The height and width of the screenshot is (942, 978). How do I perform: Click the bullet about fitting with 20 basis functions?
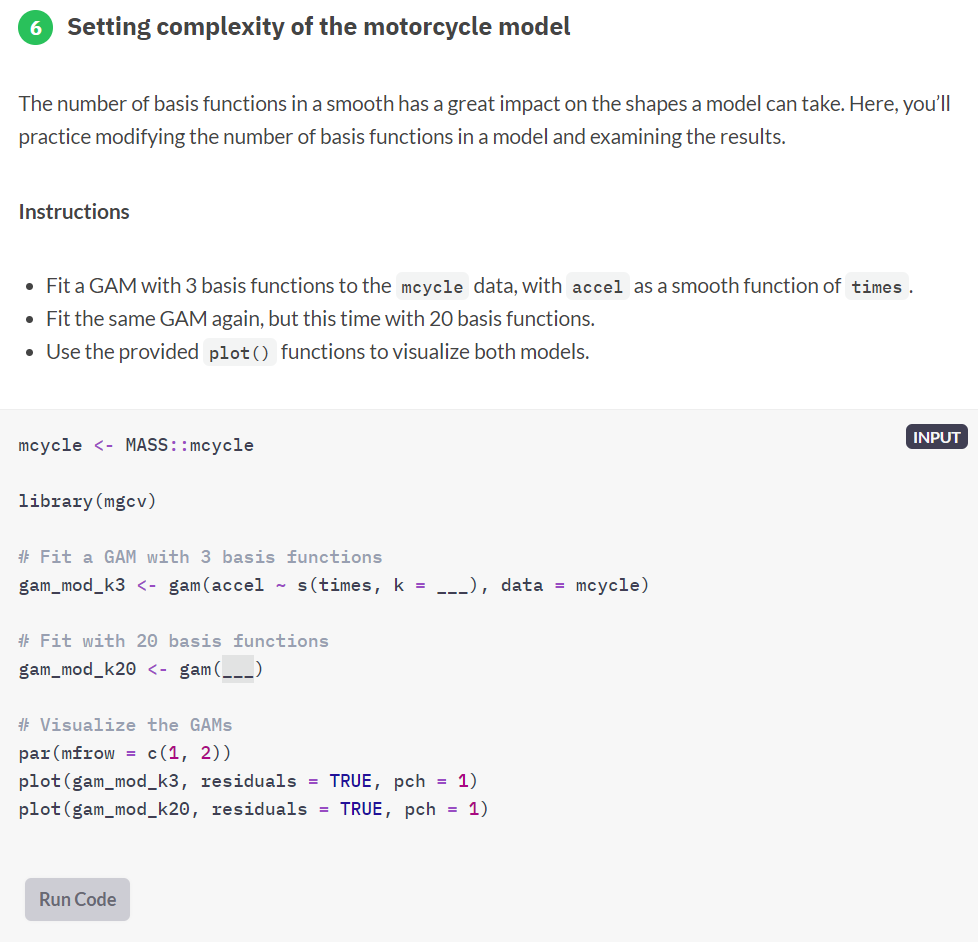[320, 319]
